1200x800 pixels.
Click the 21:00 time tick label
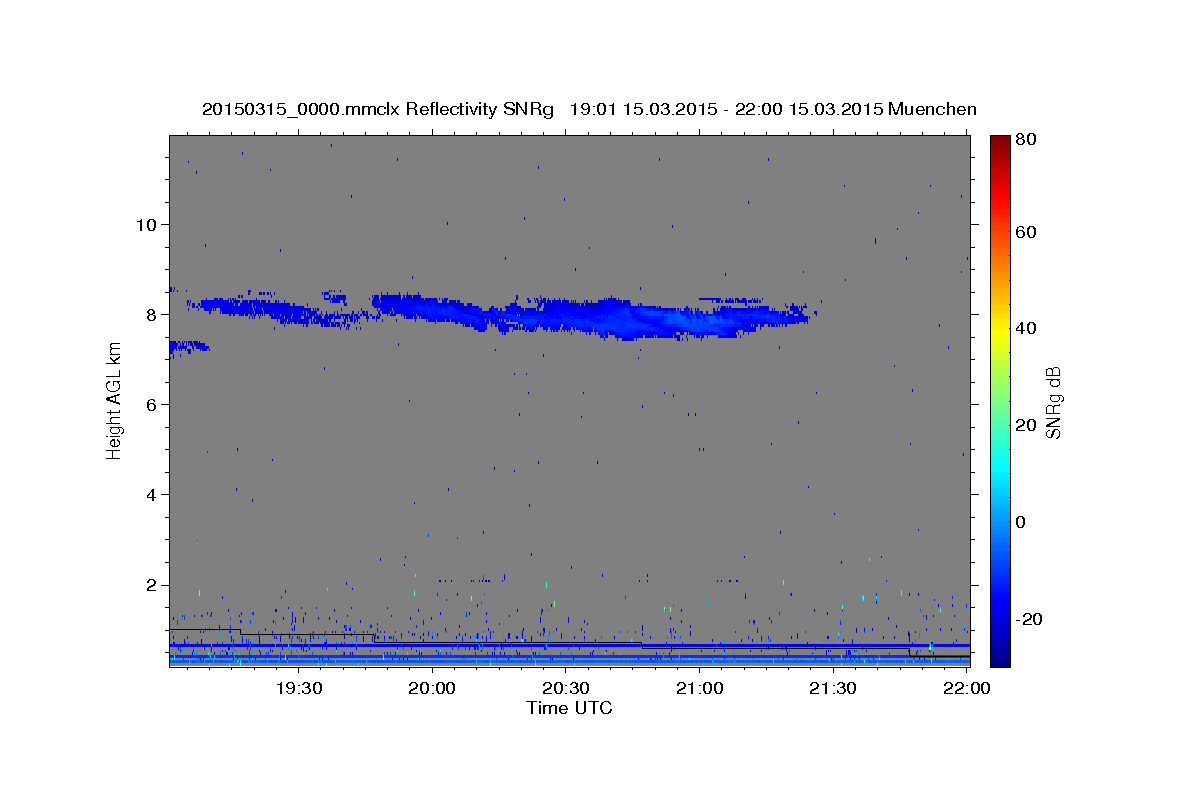[700, 688]
